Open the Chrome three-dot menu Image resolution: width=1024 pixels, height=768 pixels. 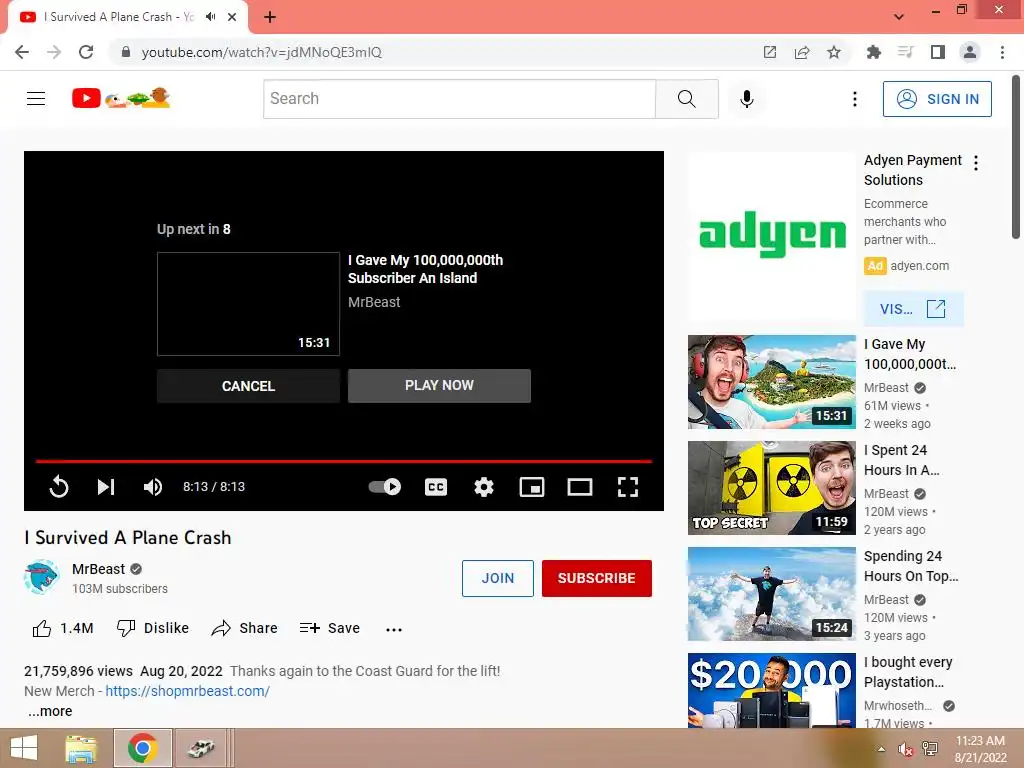pyautogui.click(x=1002, y=52)
